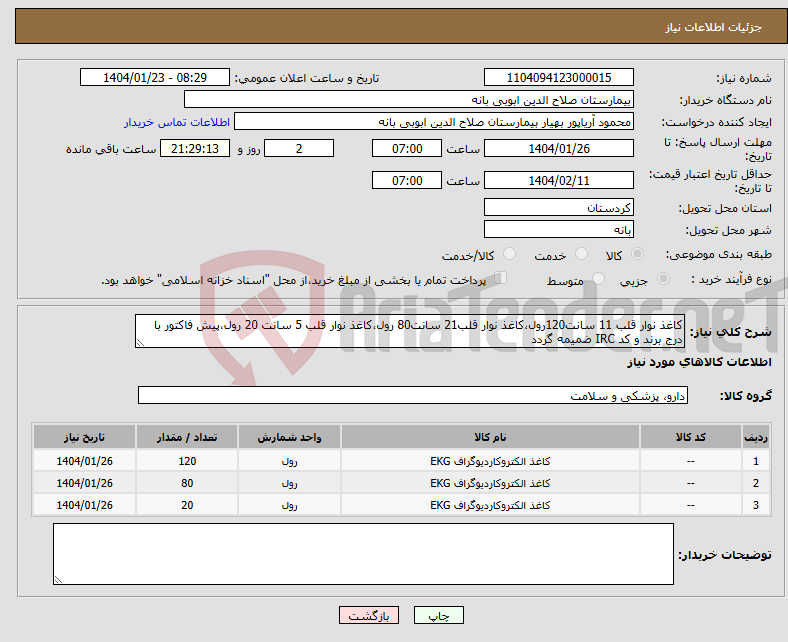
Task: Click the buyer organization name field
Action: [x=409, y=100]
